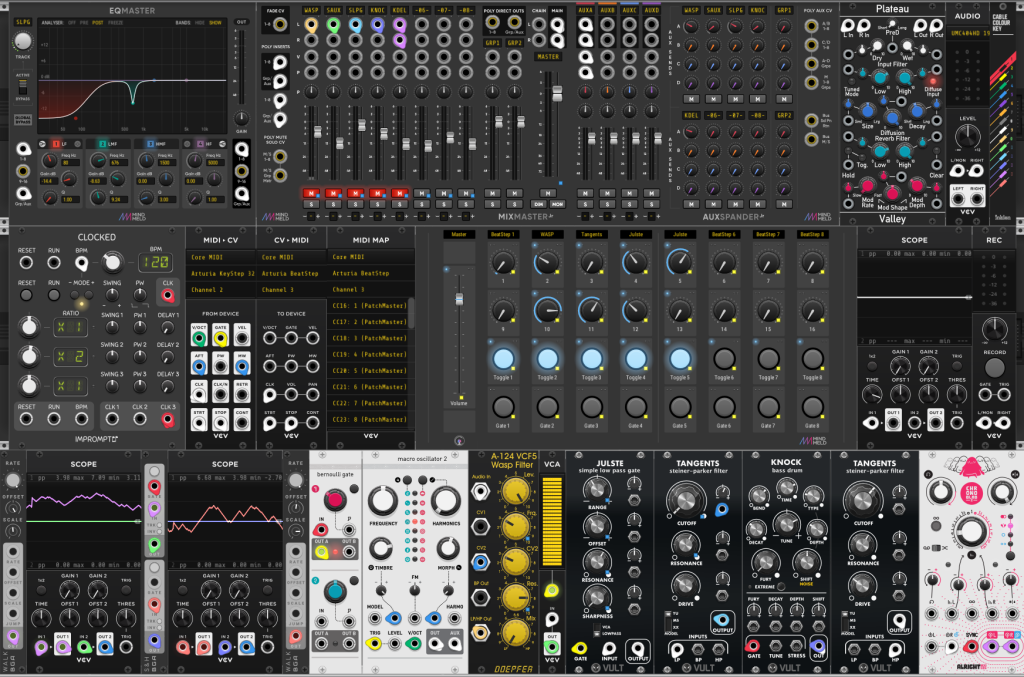The image size is (1024, 677).
Task: Click the teal knob on bernoulli gate
Action: click(x=334, y=591)
